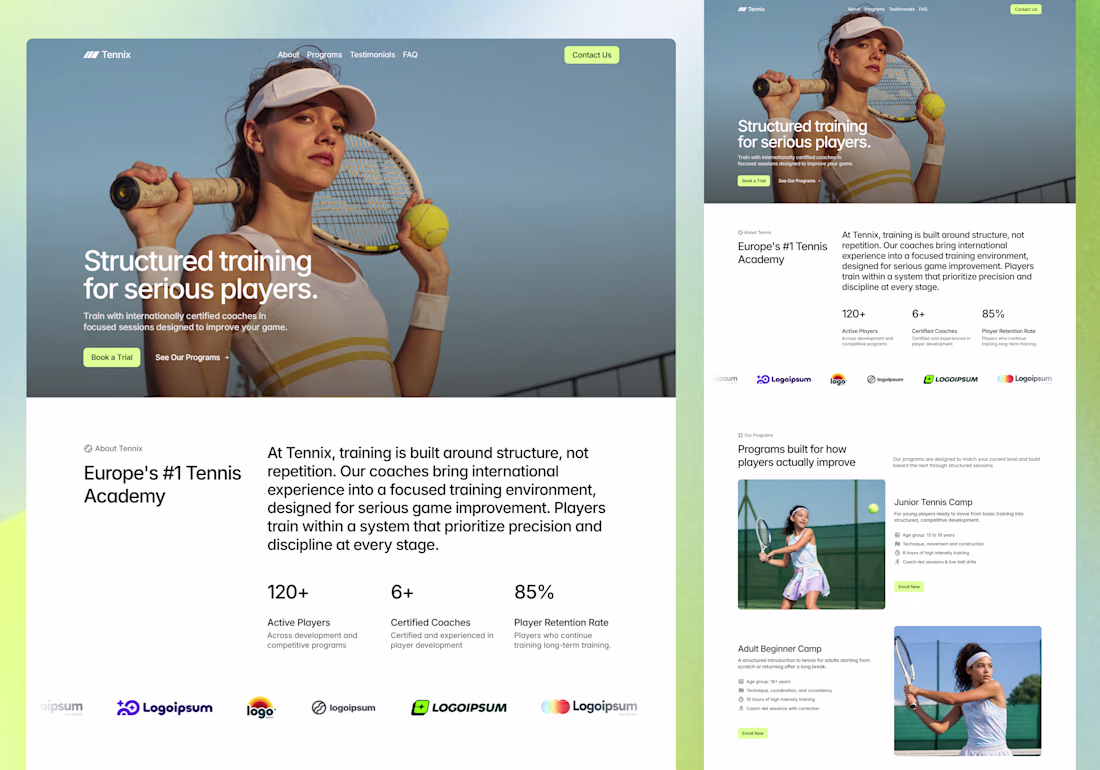Click the age group icon under Junior Tennis Camp

tap(897, 535)
